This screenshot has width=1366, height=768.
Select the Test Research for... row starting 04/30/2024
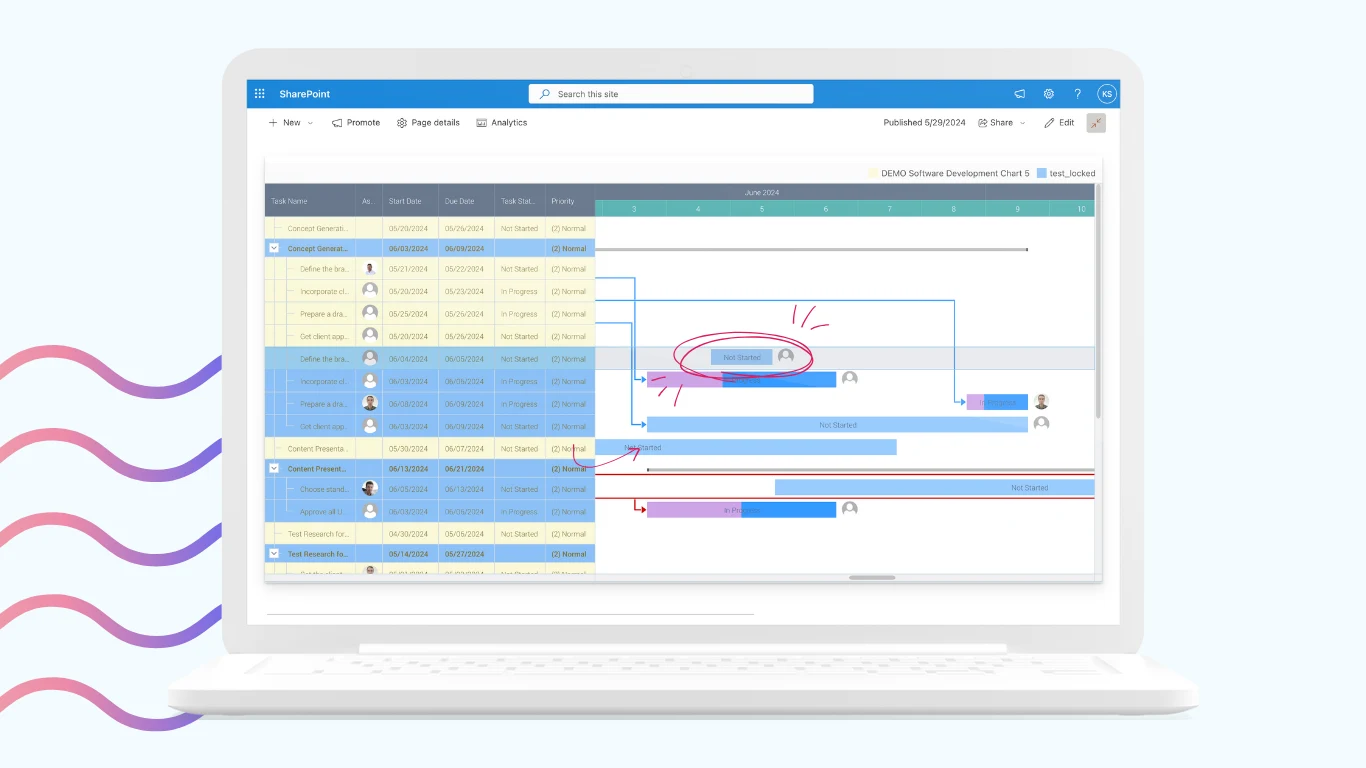tap(430, 534)
